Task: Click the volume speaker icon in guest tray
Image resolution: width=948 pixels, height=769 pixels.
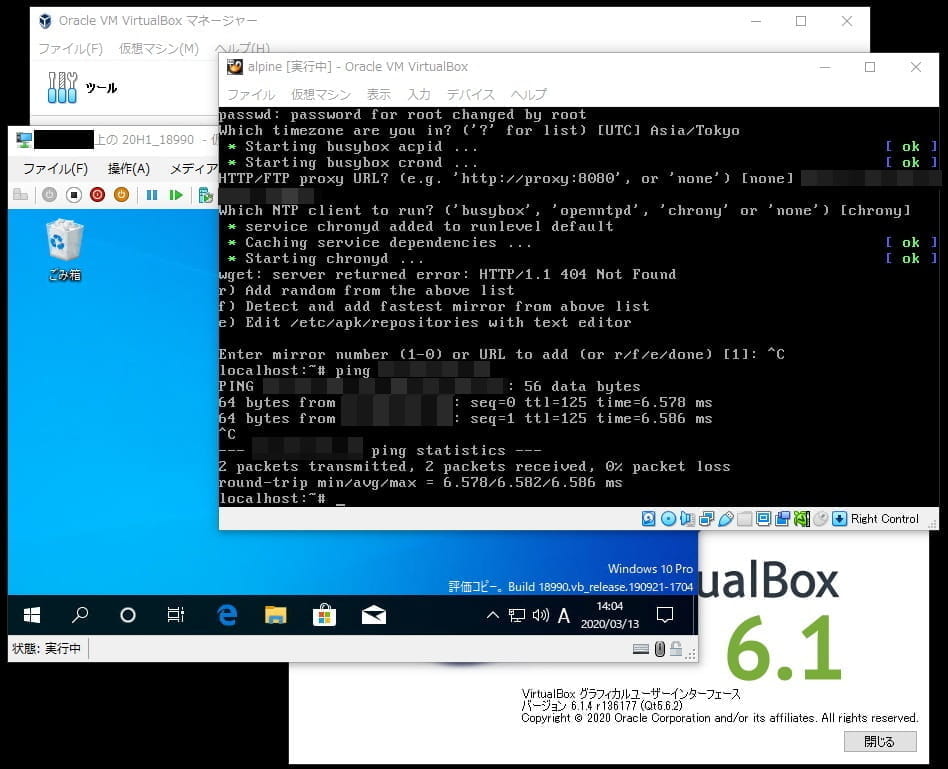Action: coord(541,615)
